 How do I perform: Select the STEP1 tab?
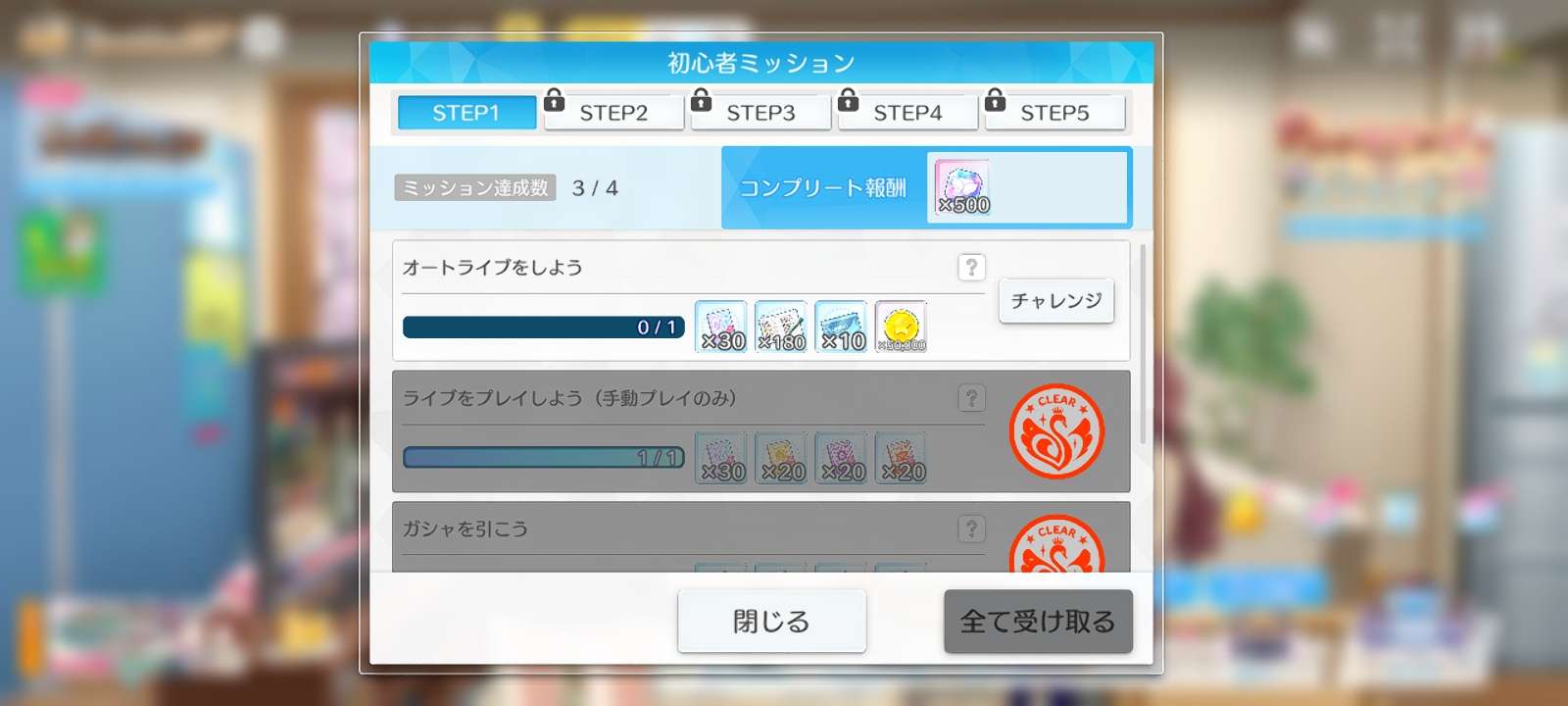(x=466, y=113)
